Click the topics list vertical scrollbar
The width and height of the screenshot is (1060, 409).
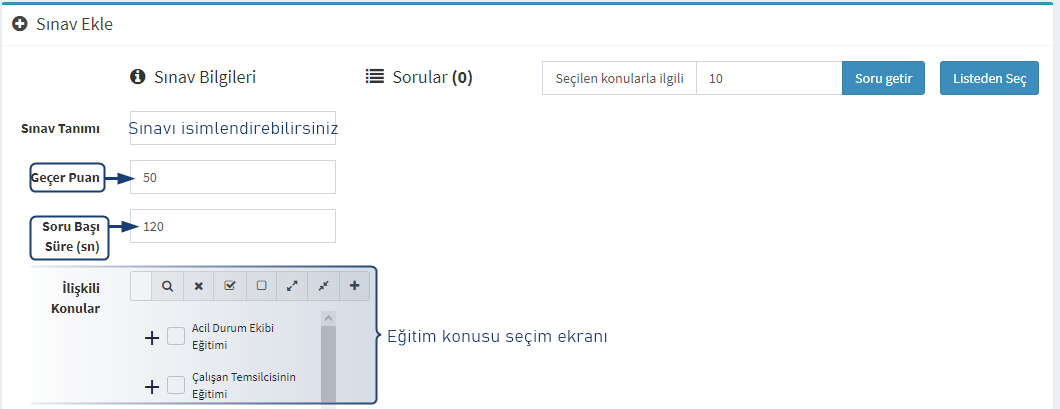[329, 360]
